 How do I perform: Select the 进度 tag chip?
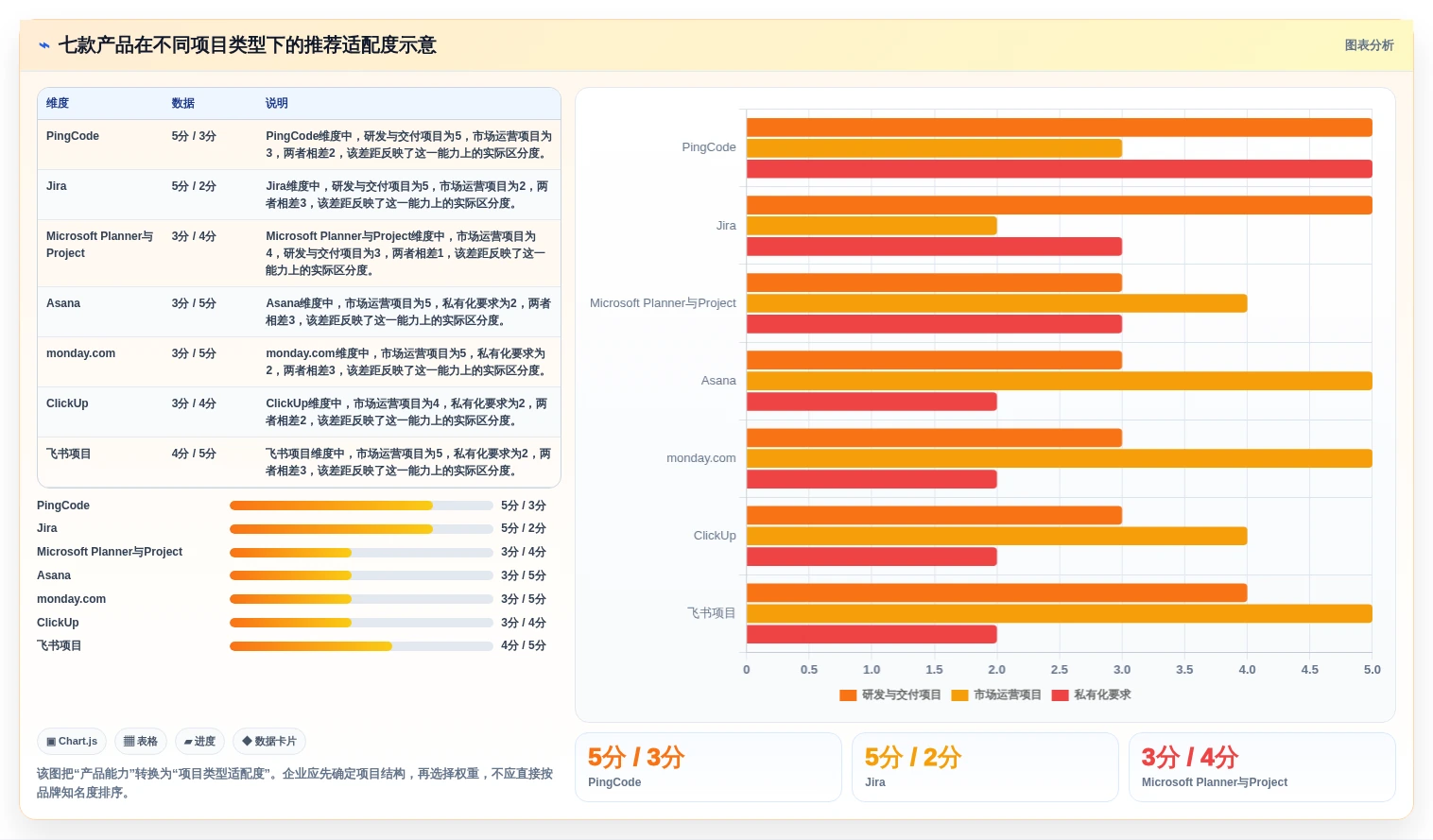[199, 742]
